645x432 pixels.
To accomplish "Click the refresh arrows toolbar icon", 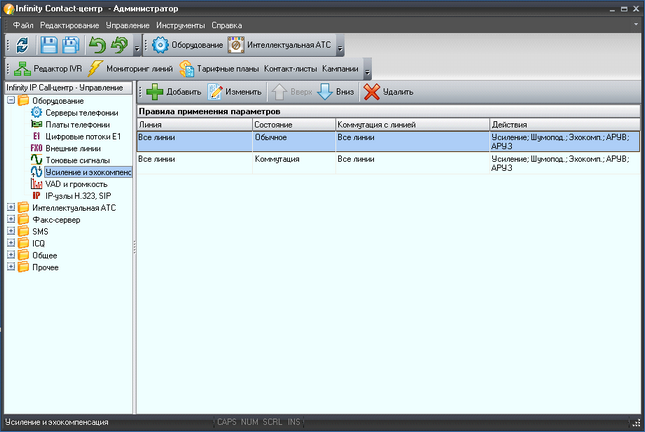I will 22,45.
